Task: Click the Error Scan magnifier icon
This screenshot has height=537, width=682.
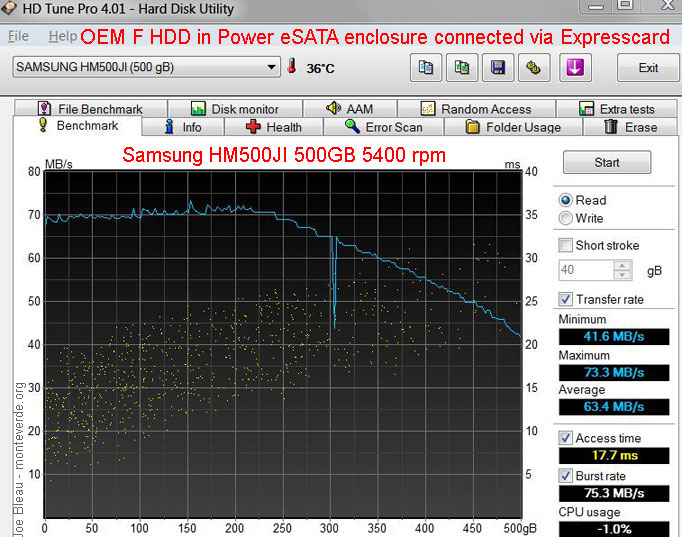Action: tap(352, 126)
